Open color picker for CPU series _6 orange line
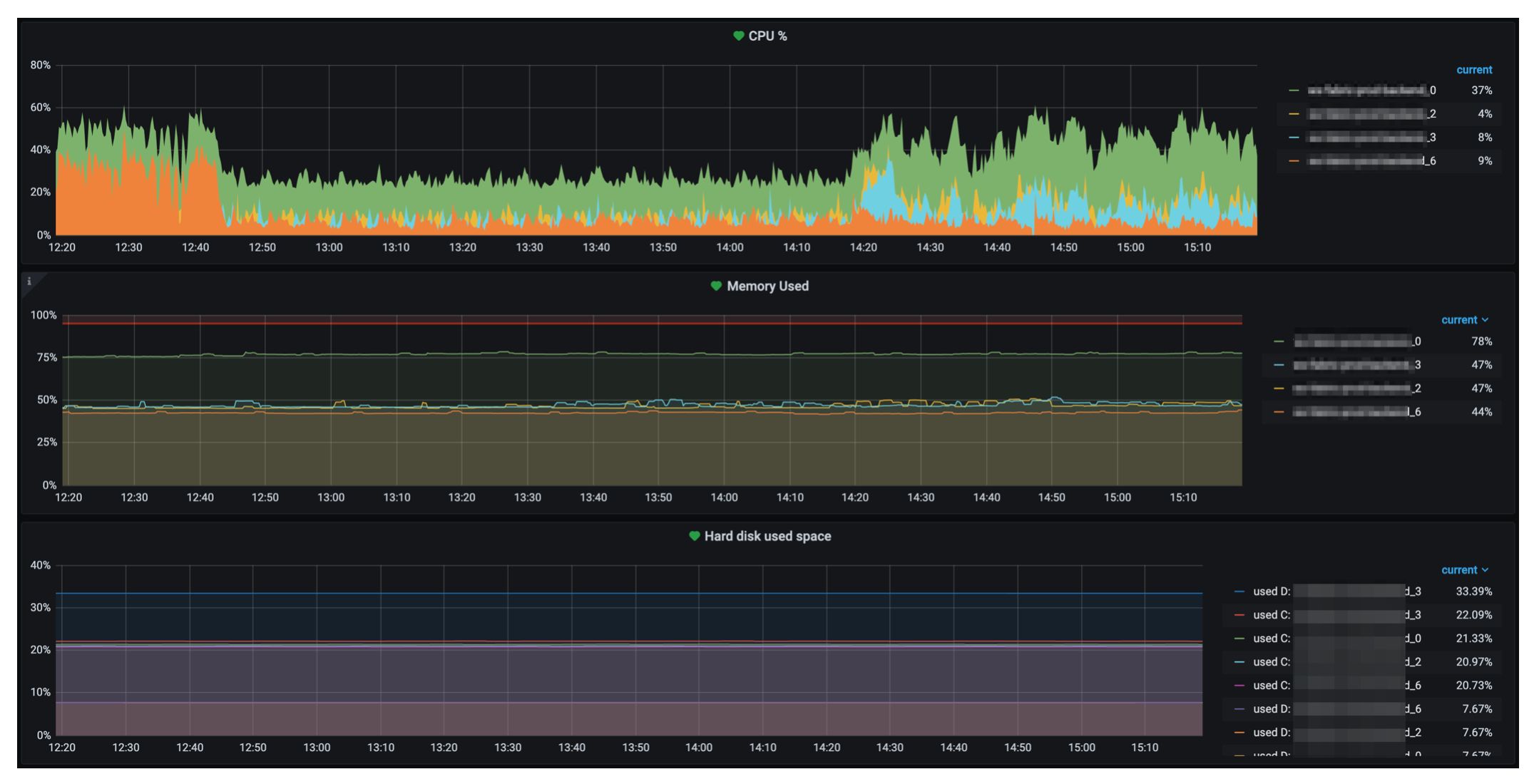The image size is (1539, 784). coord(1294,161)
